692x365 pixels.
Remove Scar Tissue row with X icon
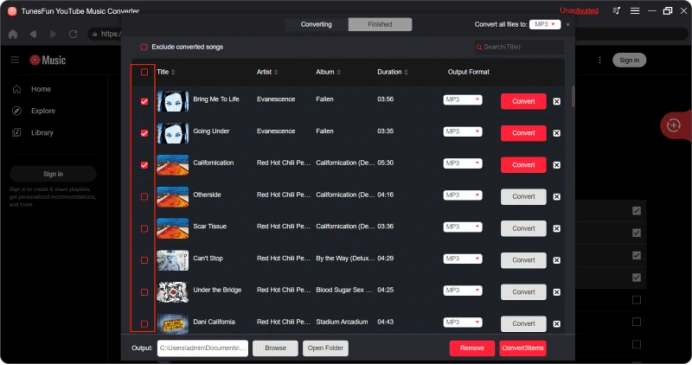tap(557, 228)
